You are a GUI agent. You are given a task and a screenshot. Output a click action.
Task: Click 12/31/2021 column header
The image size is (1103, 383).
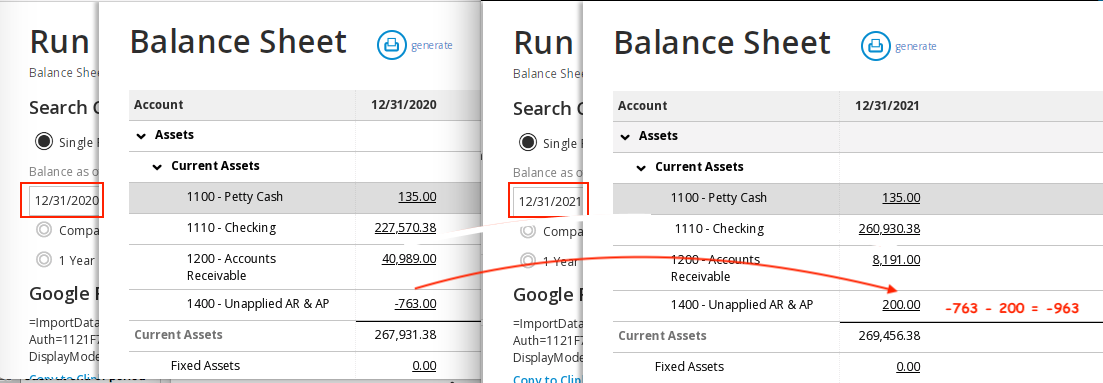click(x=888, y=106)
